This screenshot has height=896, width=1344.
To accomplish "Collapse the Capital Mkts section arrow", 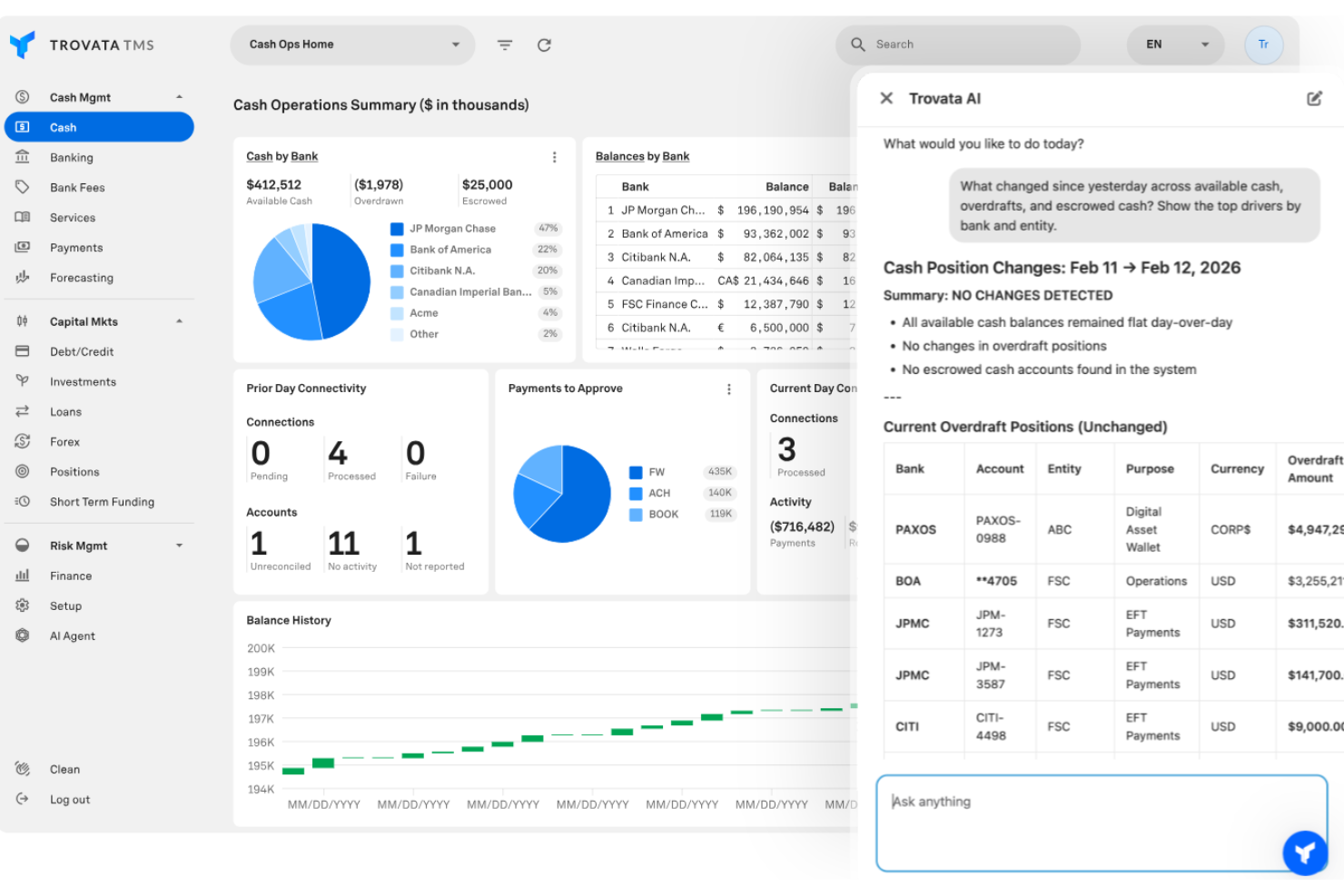I will tap(179, 321).
